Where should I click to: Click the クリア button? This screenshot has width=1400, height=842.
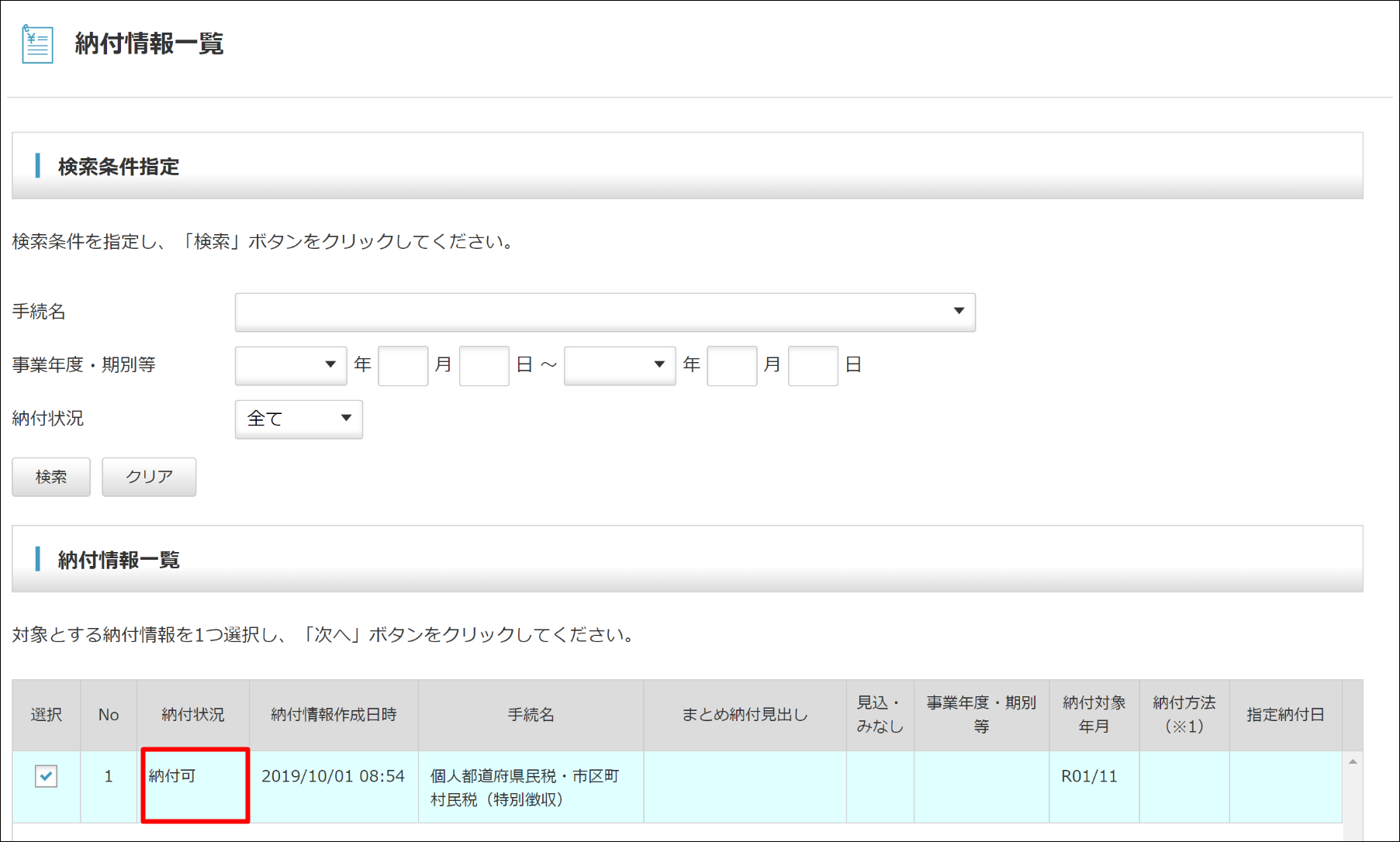[149, 477]
